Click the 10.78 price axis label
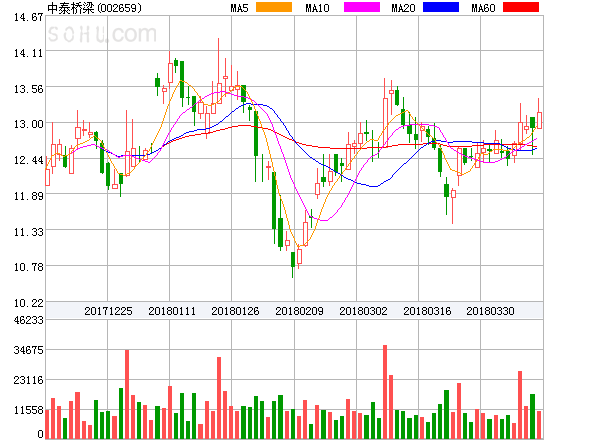The width and height of the screenshot is (600, 440). click(x=28, y=267)
